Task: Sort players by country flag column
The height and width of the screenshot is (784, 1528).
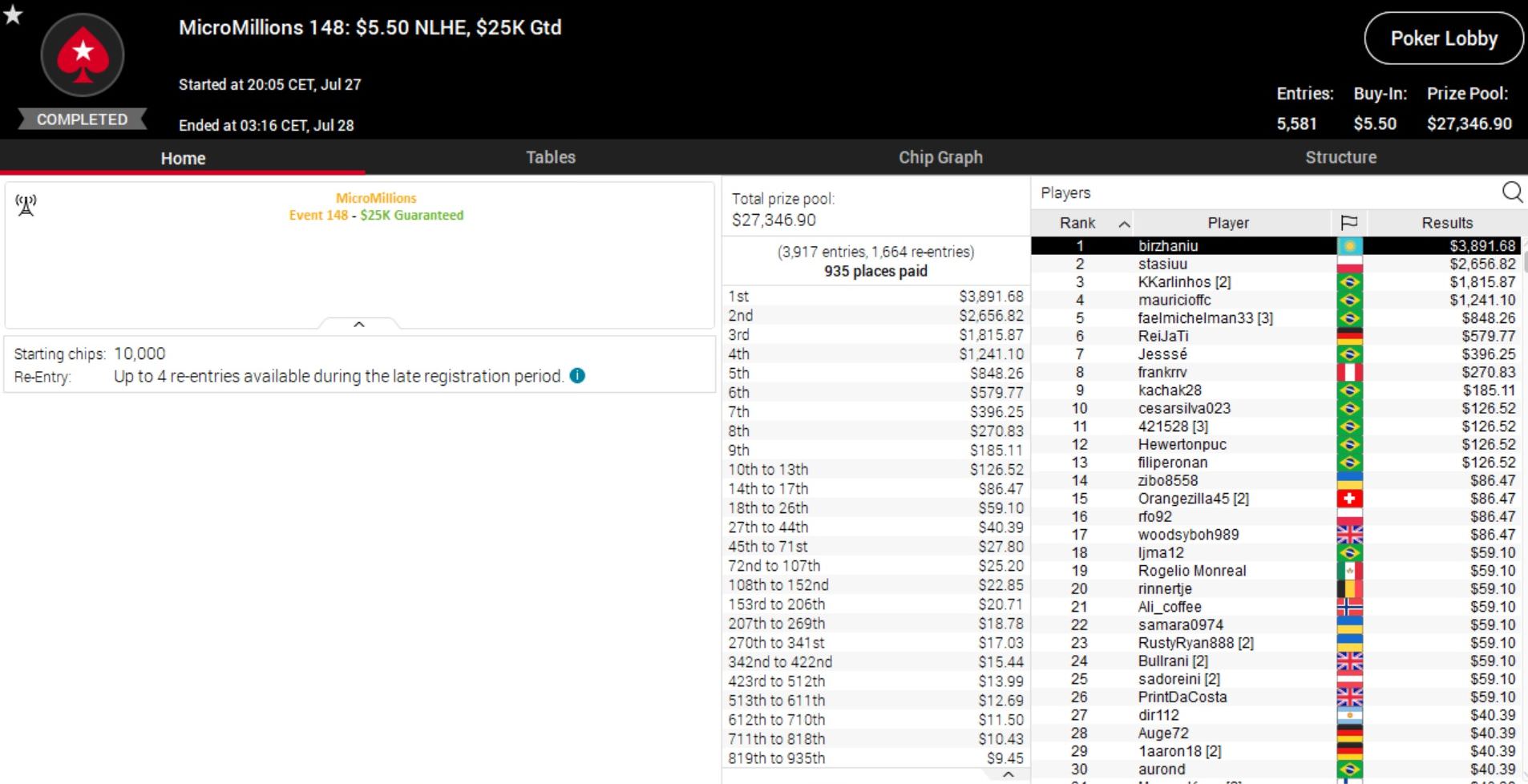Action: click(1349, 223)
